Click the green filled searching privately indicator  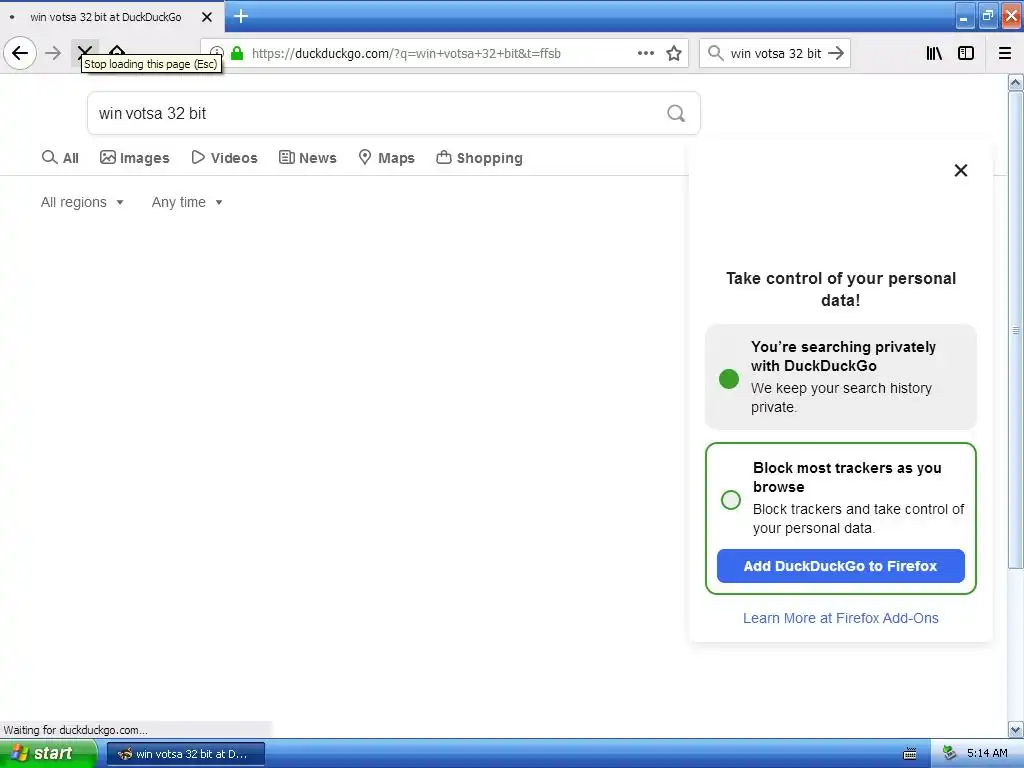(x=729, y=379)
